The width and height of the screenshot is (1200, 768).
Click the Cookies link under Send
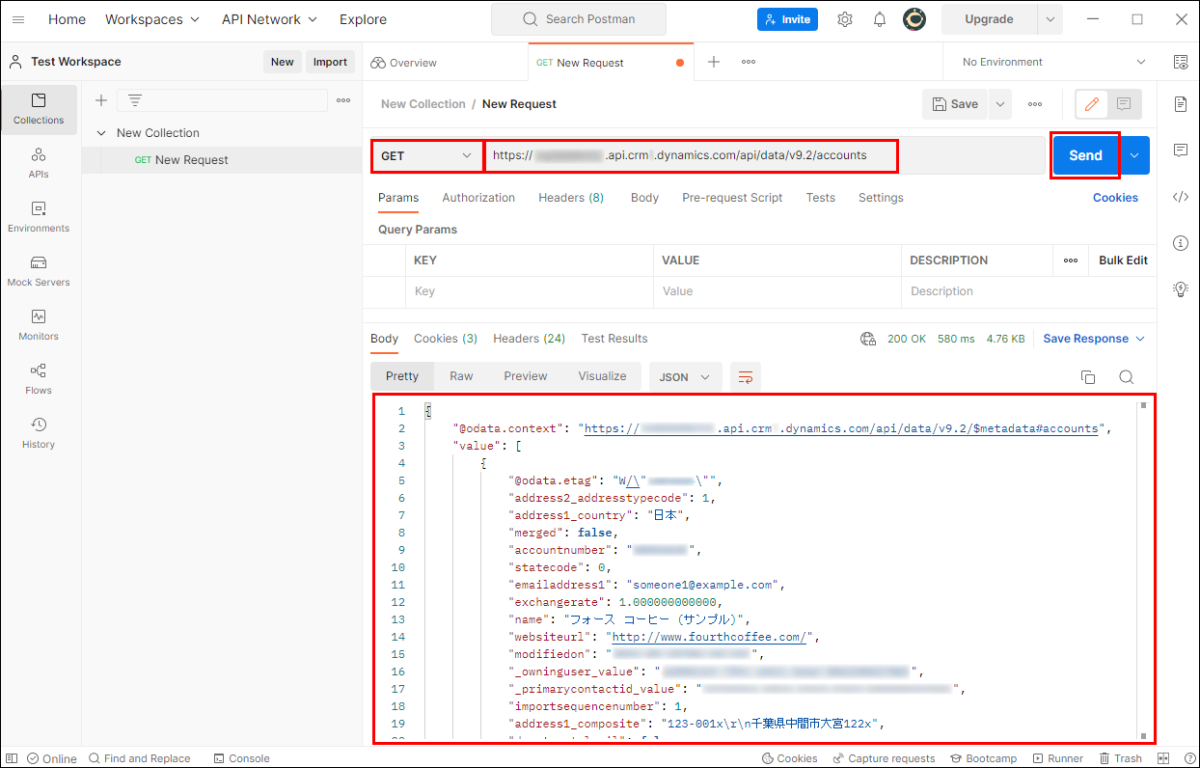point(1115,198)
